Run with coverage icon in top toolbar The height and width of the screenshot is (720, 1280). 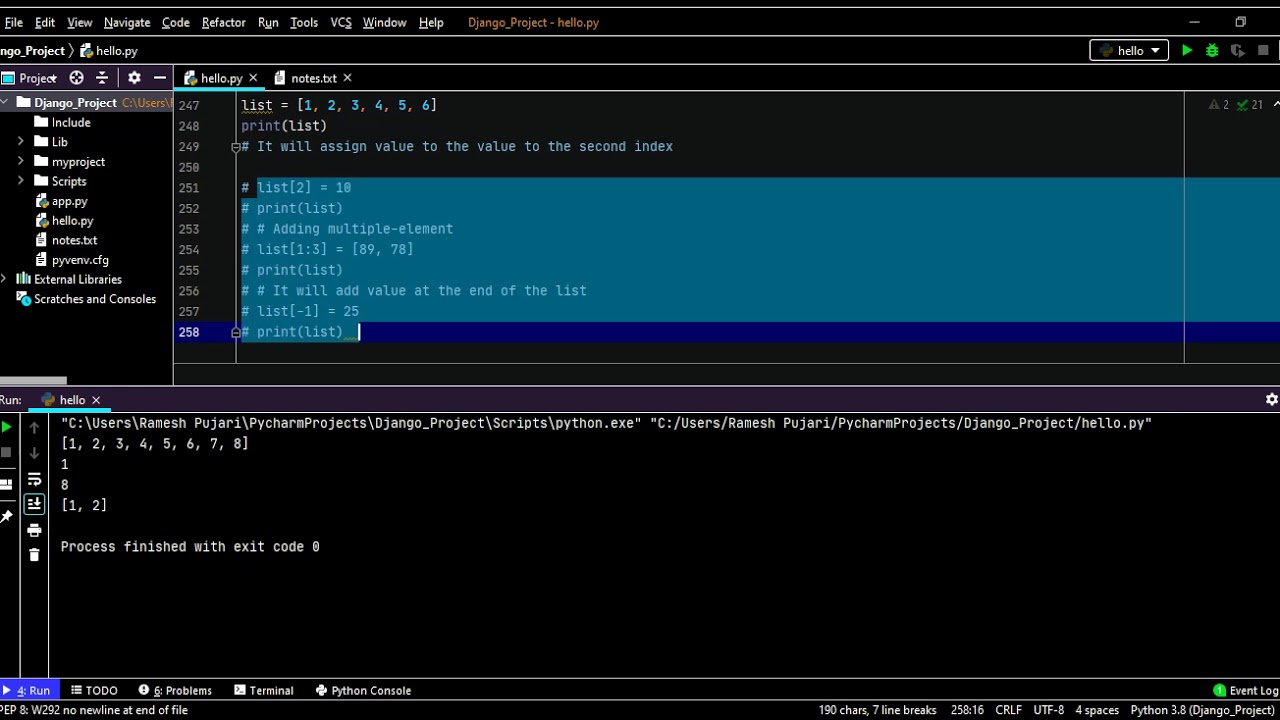[x=1238, y=50]
